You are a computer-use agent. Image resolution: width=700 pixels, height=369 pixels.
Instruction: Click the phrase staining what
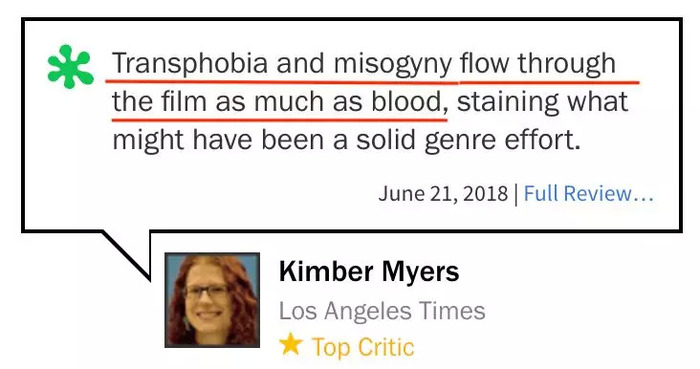click(x=542, y=103)
